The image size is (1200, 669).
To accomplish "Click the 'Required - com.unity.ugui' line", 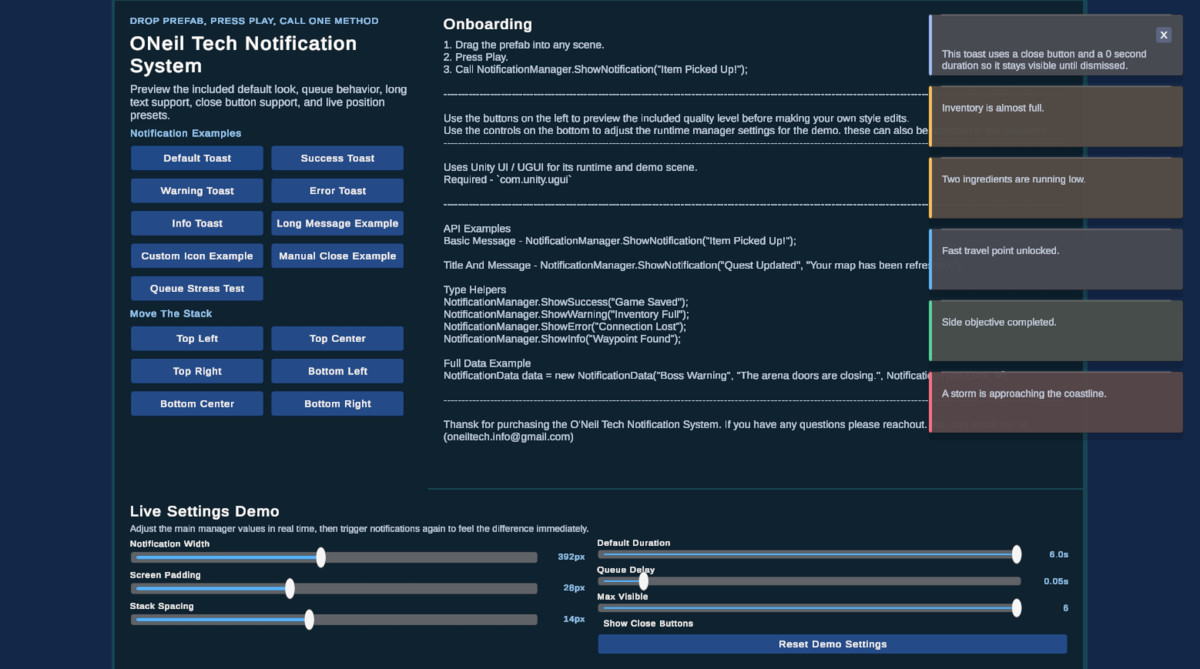I will pos(507,180).
